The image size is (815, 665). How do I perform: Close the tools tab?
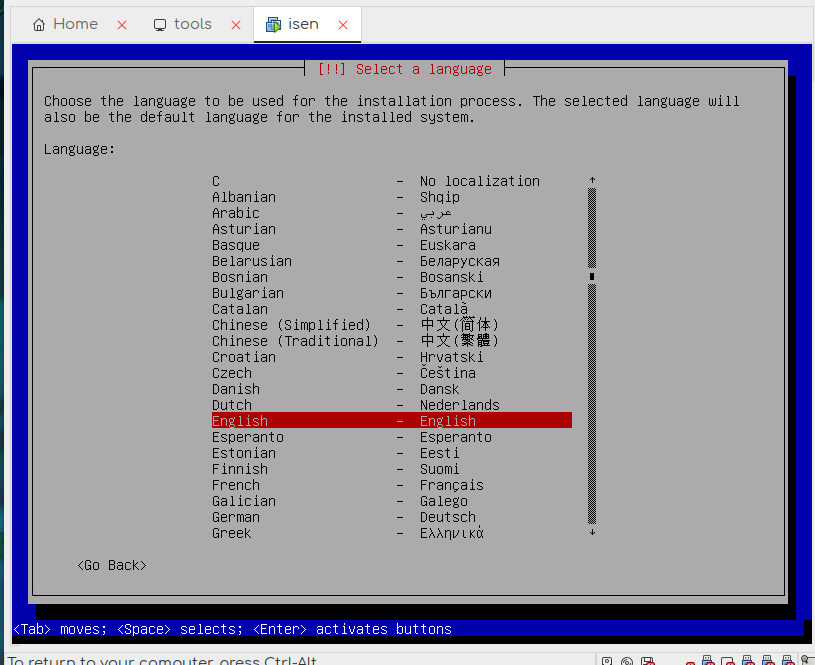pyautogui.click(x=236, y=25)
